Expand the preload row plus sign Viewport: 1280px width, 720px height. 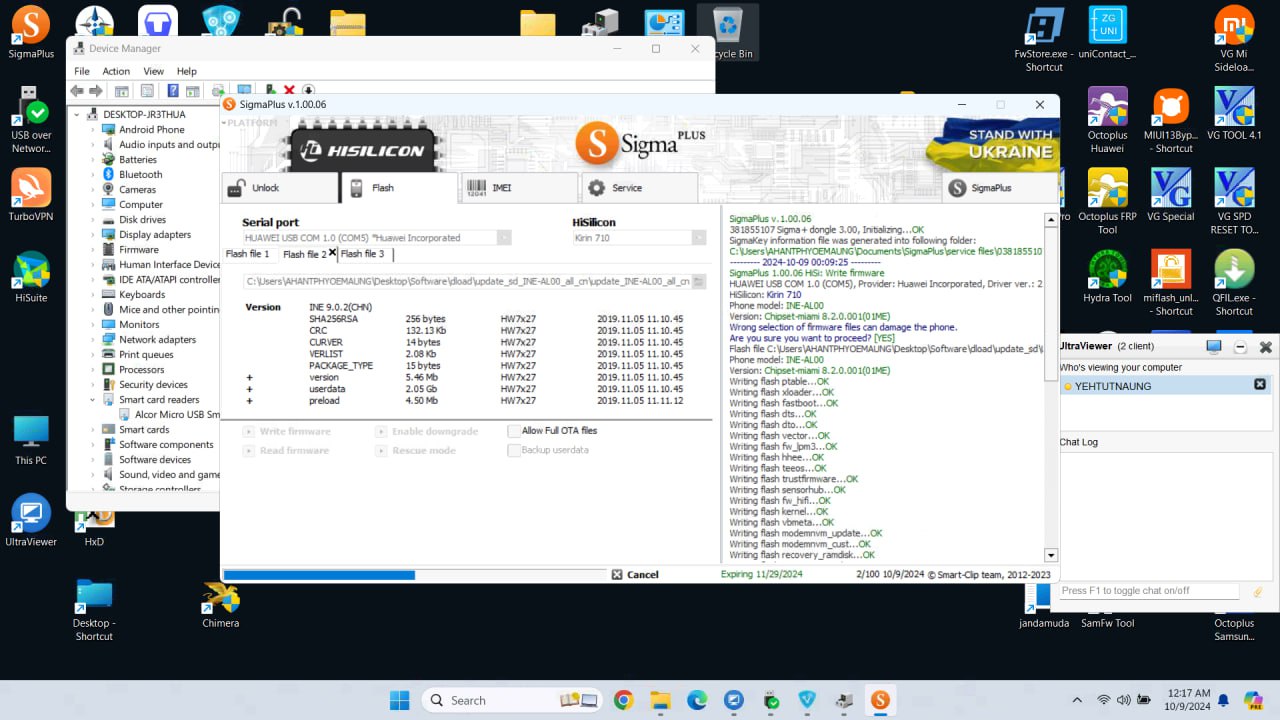click(249, 401)
